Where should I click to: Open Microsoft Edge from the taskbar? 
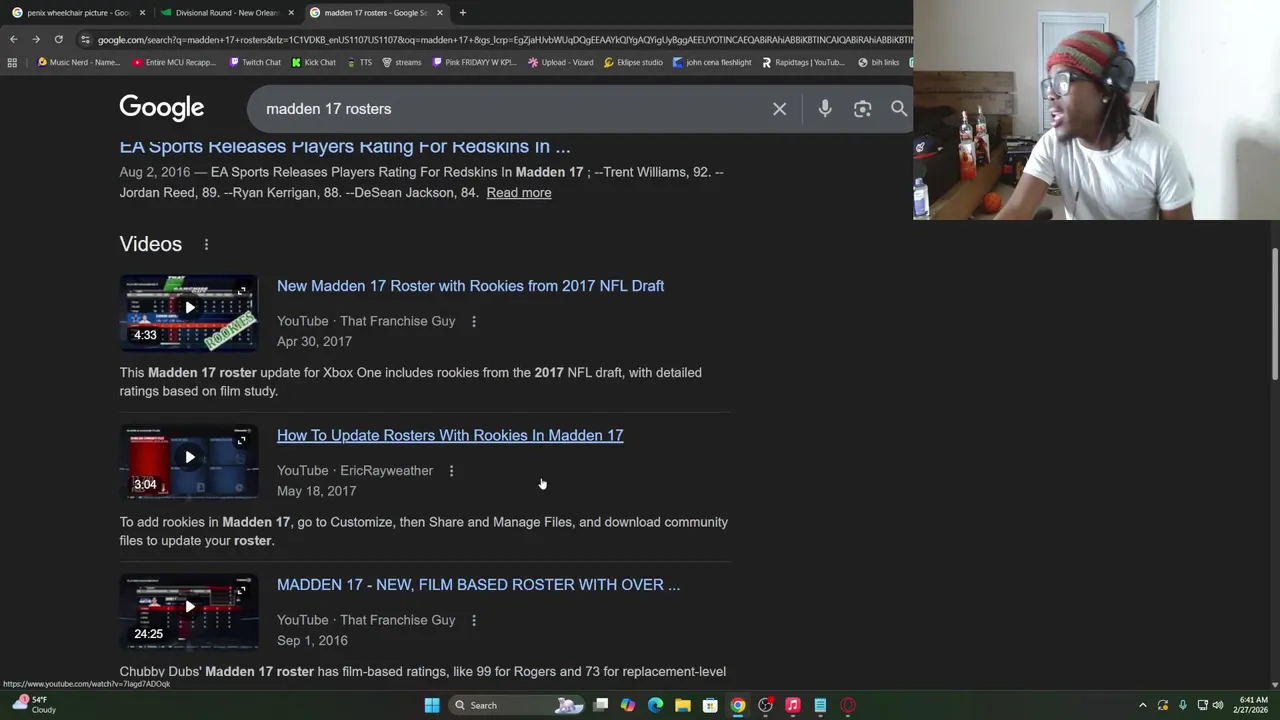(x=655, y=705)
